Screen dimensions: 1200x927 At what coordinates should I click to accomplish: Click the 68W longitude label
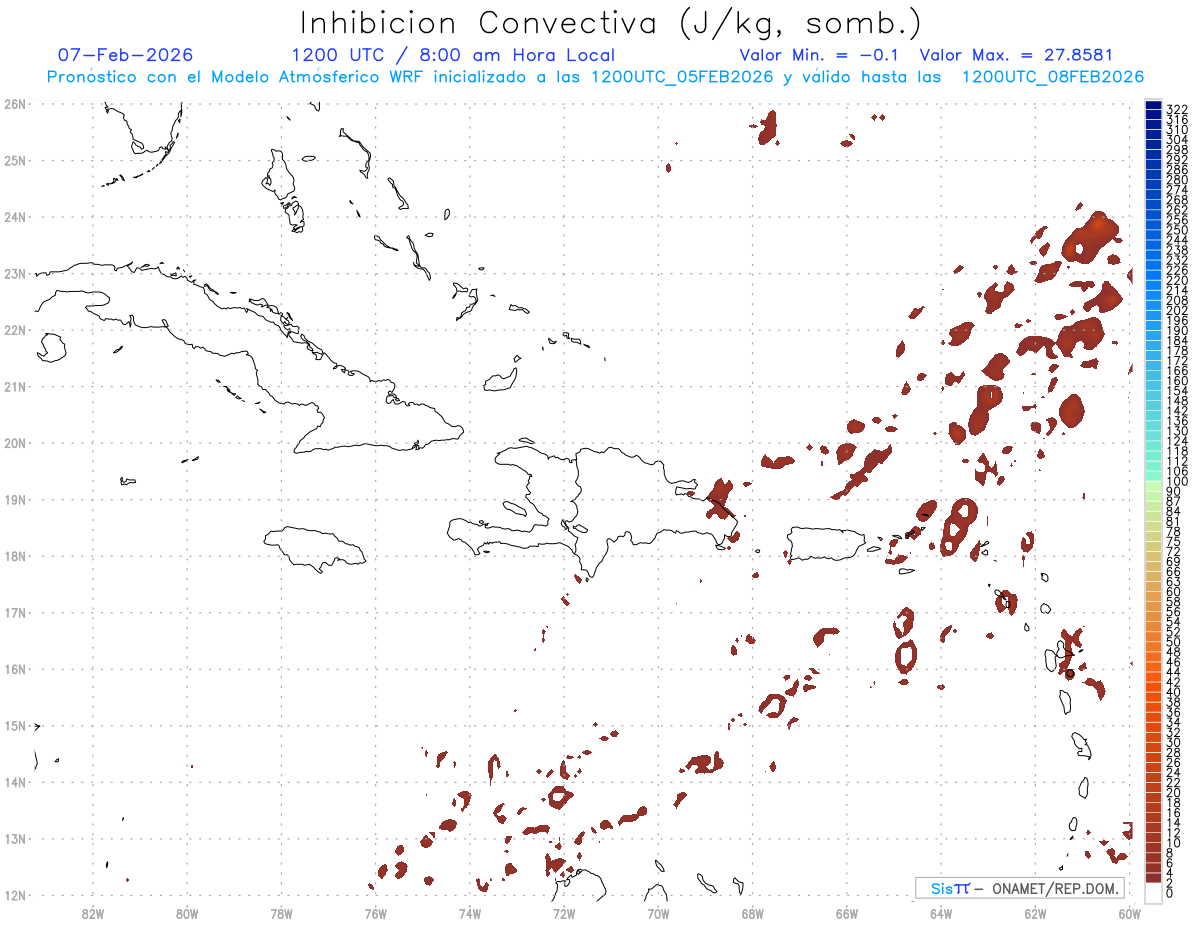753,913
